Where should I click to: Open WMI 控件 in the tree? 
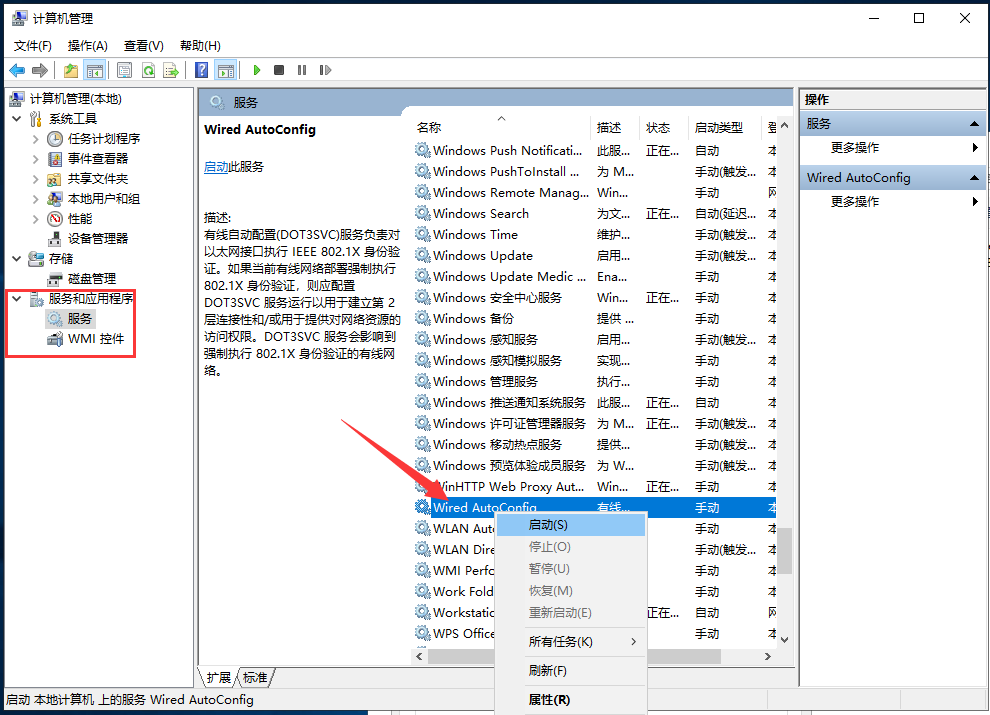point(96,339)
